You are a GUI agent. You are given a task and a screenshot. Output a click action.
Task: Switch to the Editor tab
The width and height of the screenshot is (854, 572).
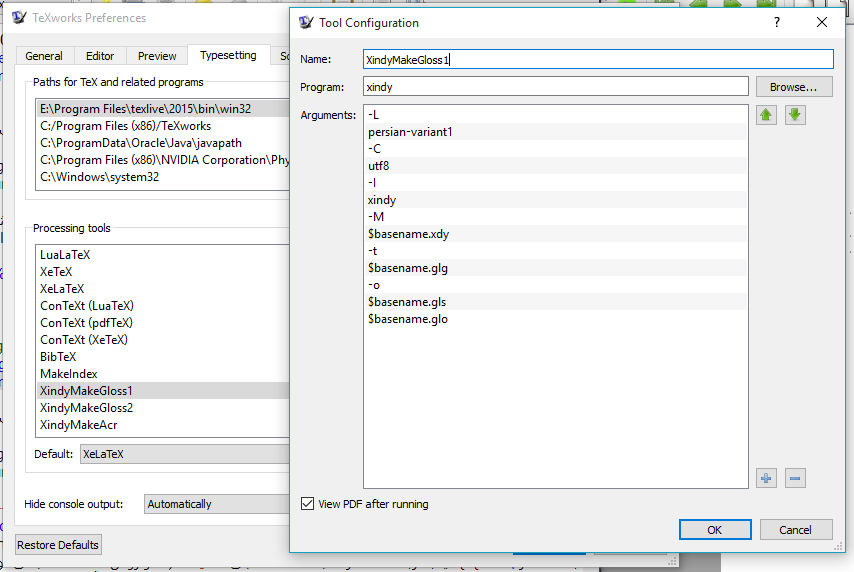click(100, 56)
